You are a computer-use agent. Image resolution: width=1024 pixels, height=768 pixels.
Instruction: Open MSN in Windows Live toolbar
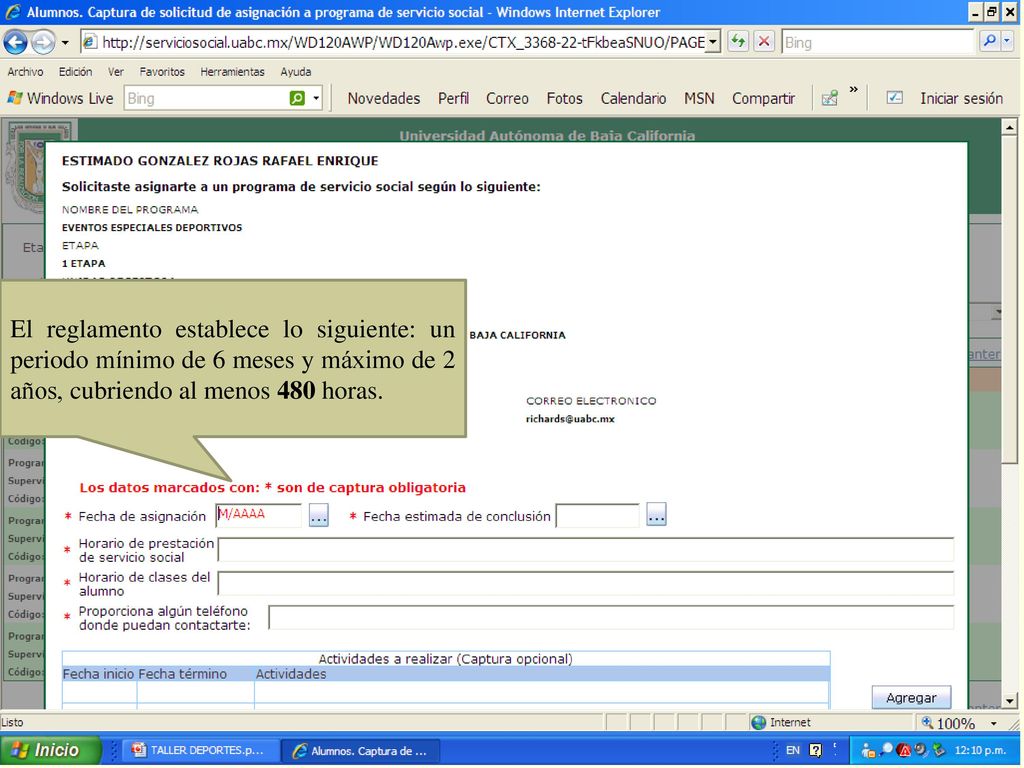699,99
